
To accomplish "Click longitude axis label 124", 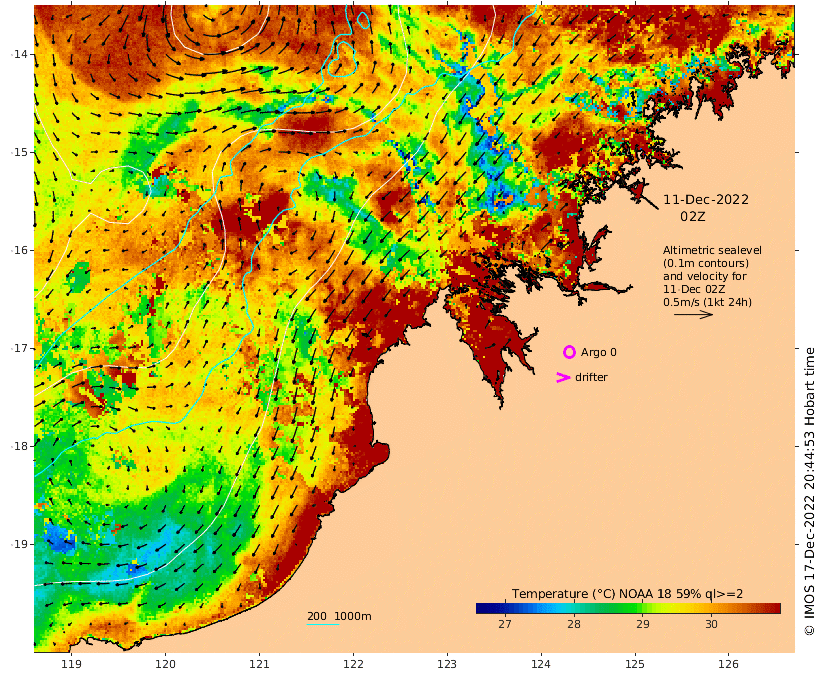I will point(541,664).
